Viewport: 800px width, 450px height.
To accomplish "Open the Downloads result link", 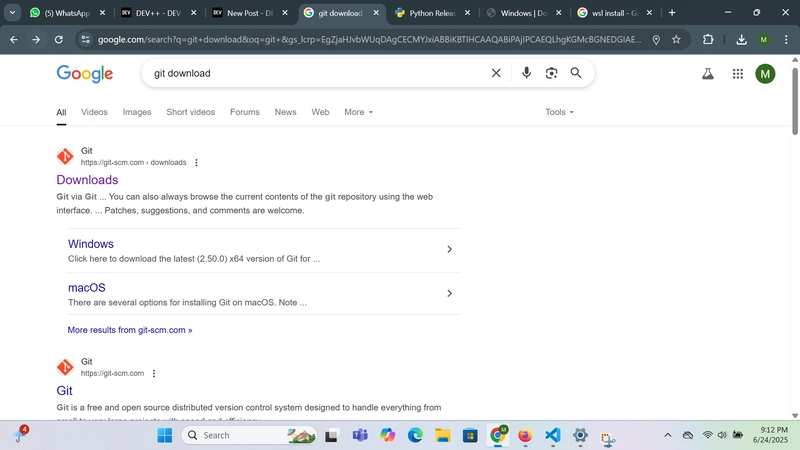I will (x=87, y=180).
